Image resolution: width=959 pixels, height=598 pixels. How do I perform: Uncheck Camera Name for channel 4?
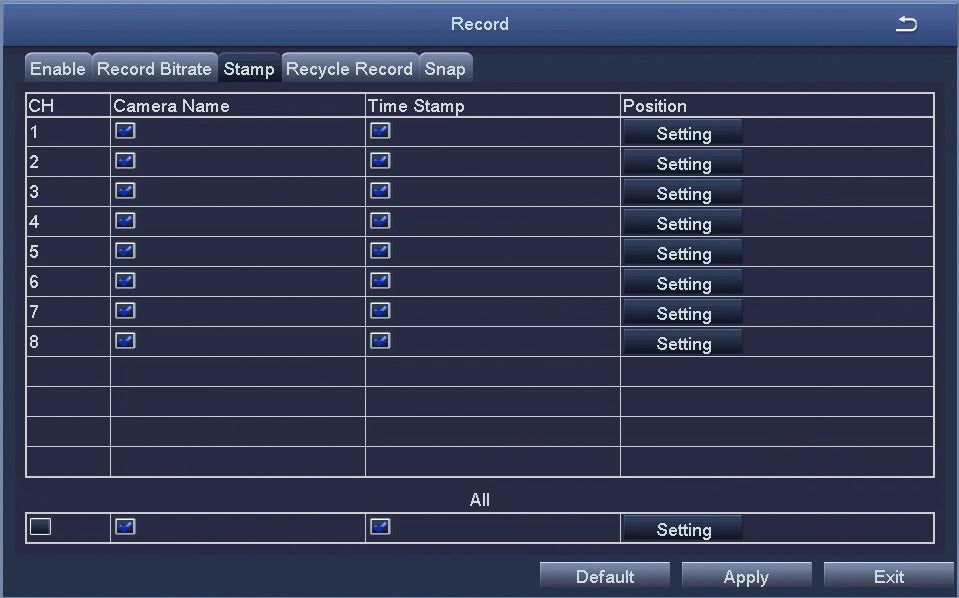click(x=125, y=221)
